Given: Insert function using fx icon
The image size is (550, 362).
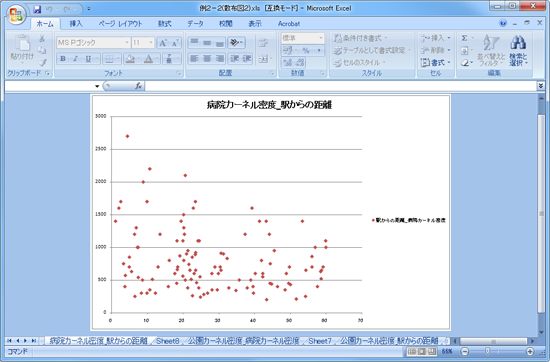Looking at the screenshot, I should click(138, 86).
